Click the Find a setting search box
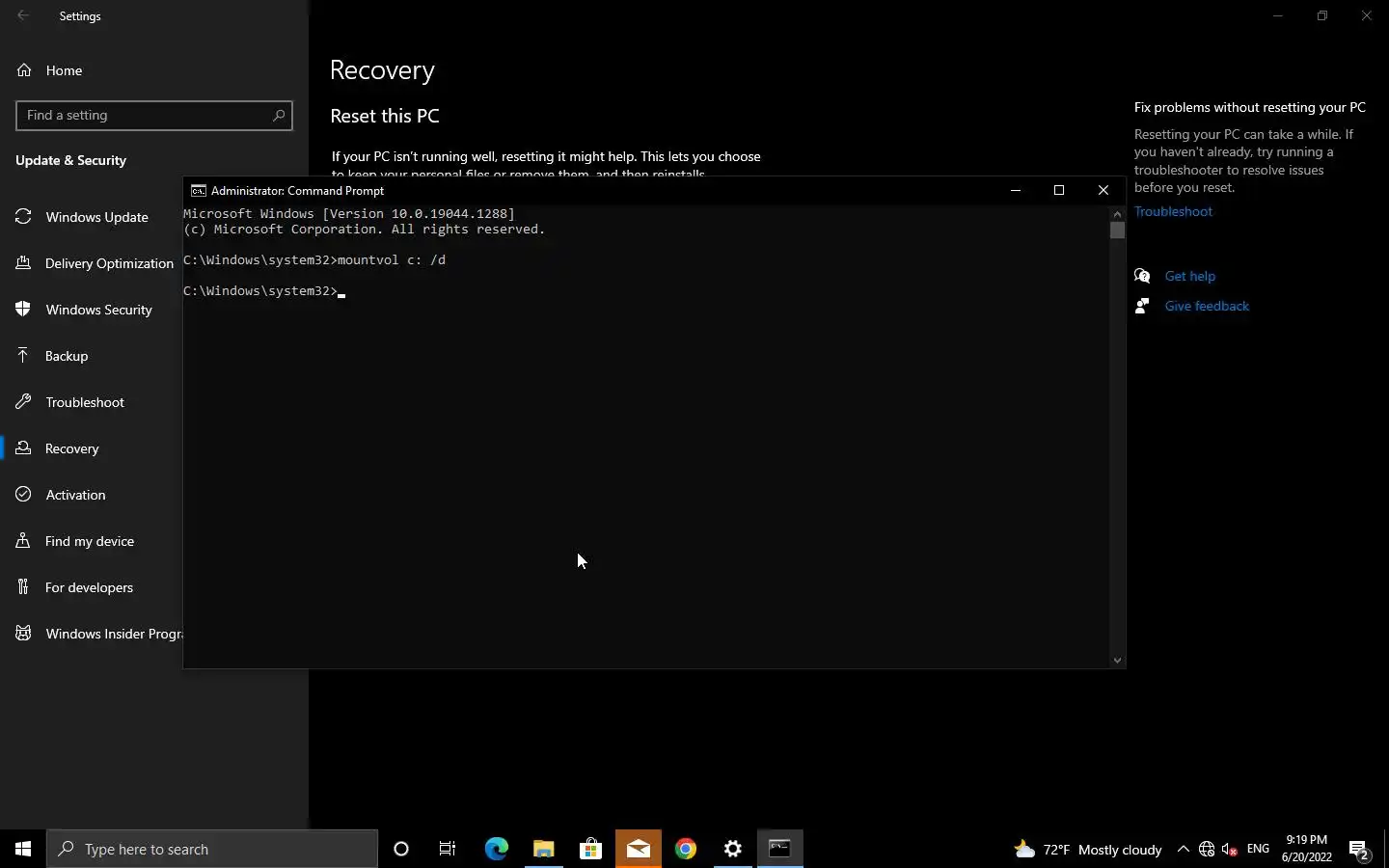 coord(154,115)
